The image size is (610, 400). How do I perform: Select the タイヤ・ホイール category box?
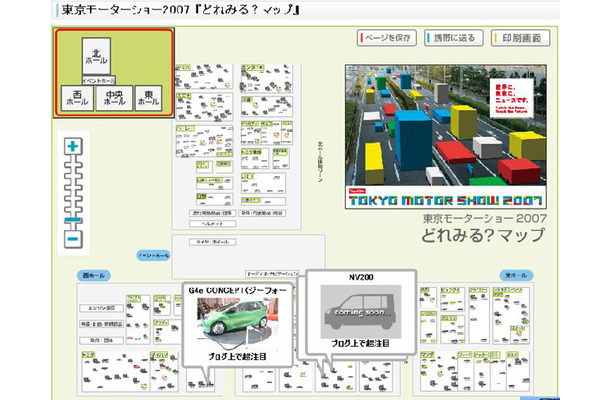click(x=212, y=242)
